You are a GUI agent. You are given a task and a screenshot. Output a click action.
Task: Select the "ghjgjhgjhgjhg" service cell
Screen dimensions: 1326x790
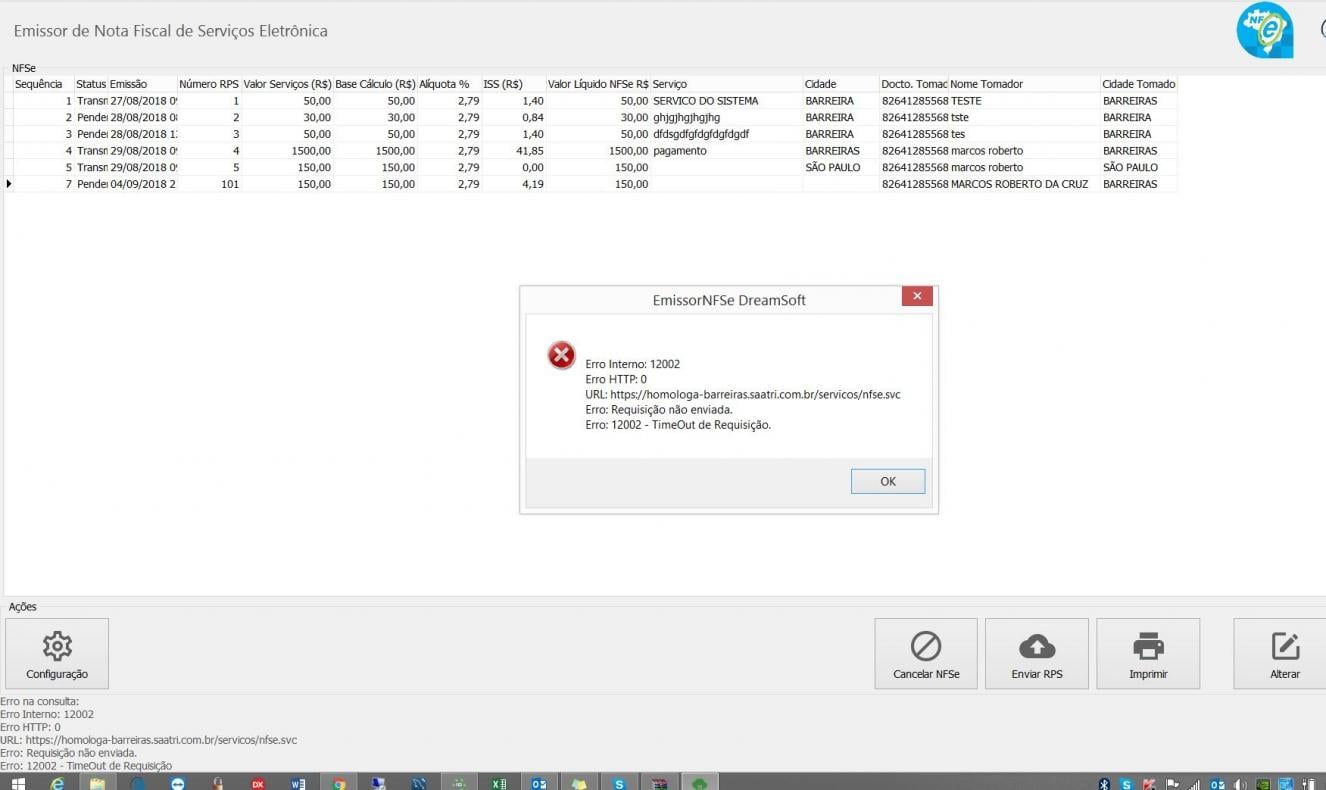pyautogui.click(x=726, y=118)
